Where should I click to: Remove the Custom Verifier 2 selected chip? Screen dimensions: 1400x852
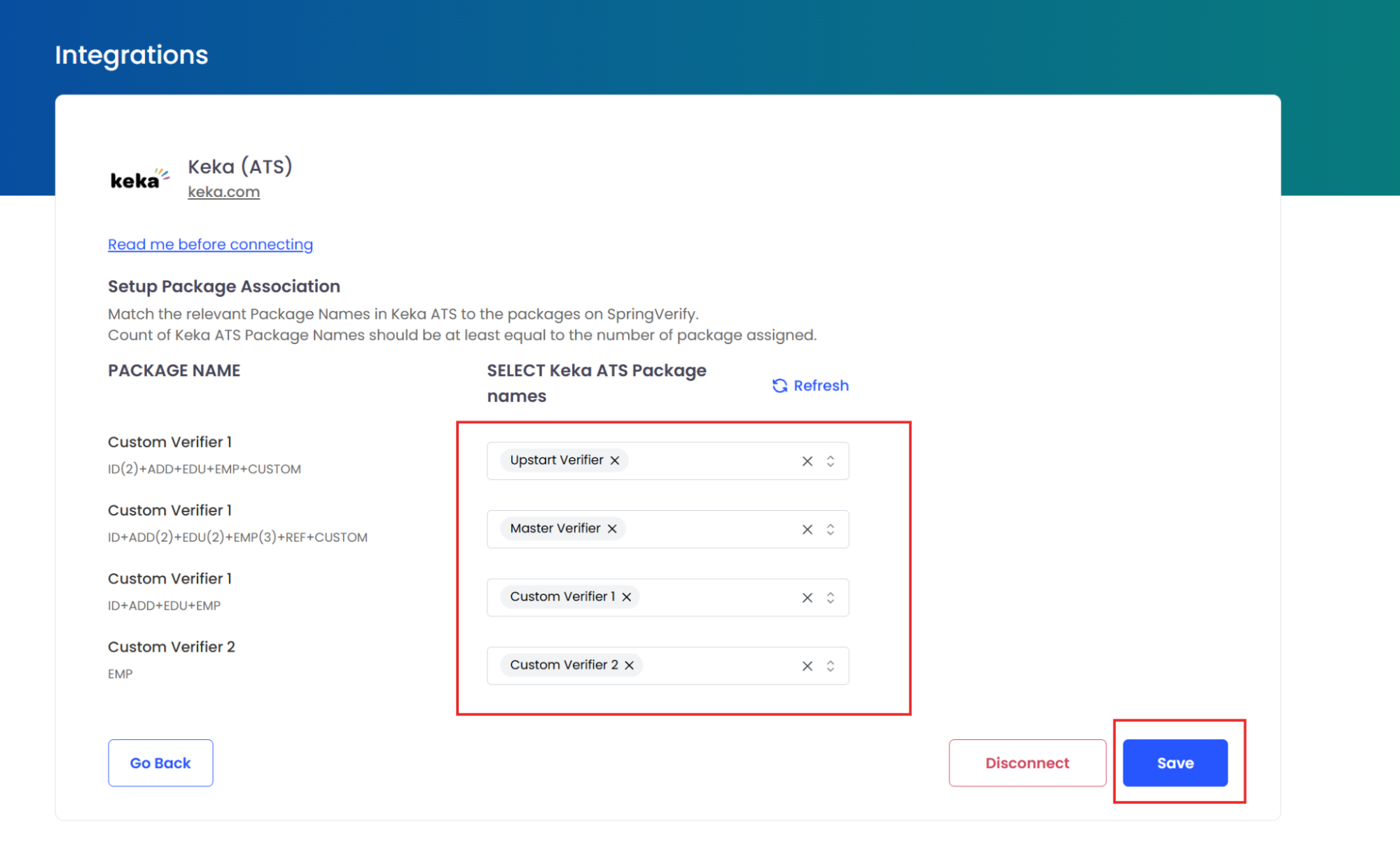(630, 666)
